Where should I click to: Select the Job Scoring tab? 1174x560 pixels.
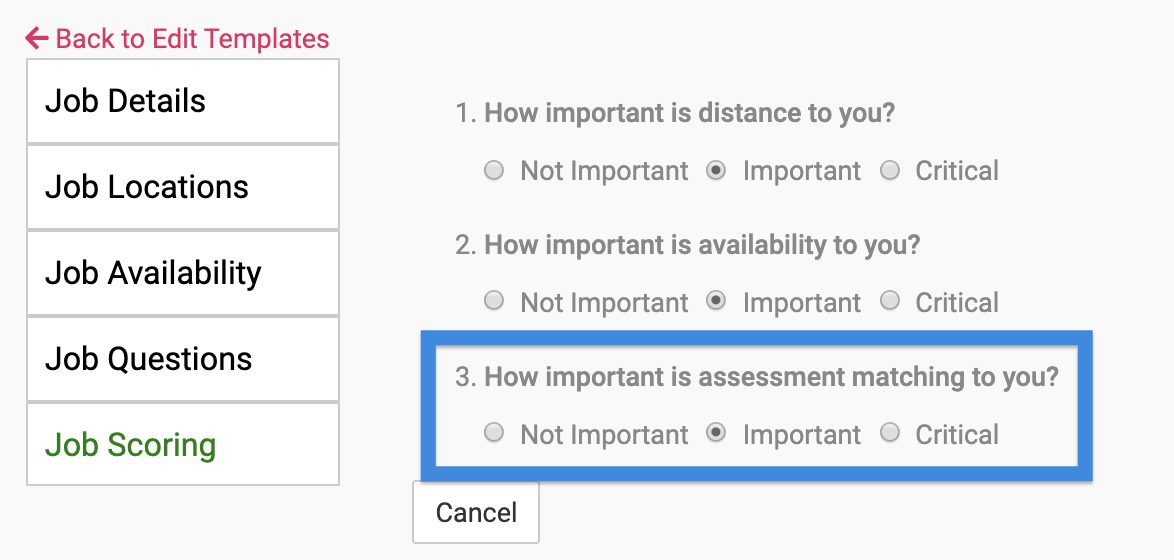(183, 445)
